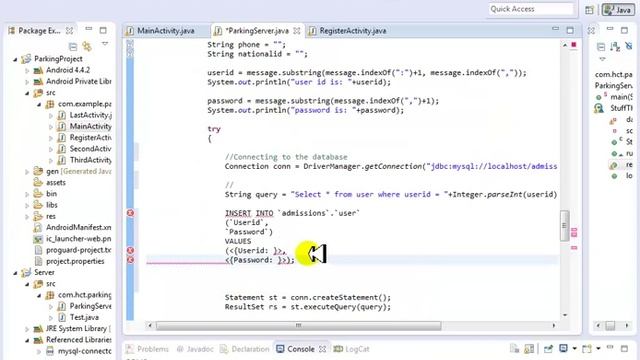
Task: Click Console Pin Console toolbar icon
Action: point(548,349)
